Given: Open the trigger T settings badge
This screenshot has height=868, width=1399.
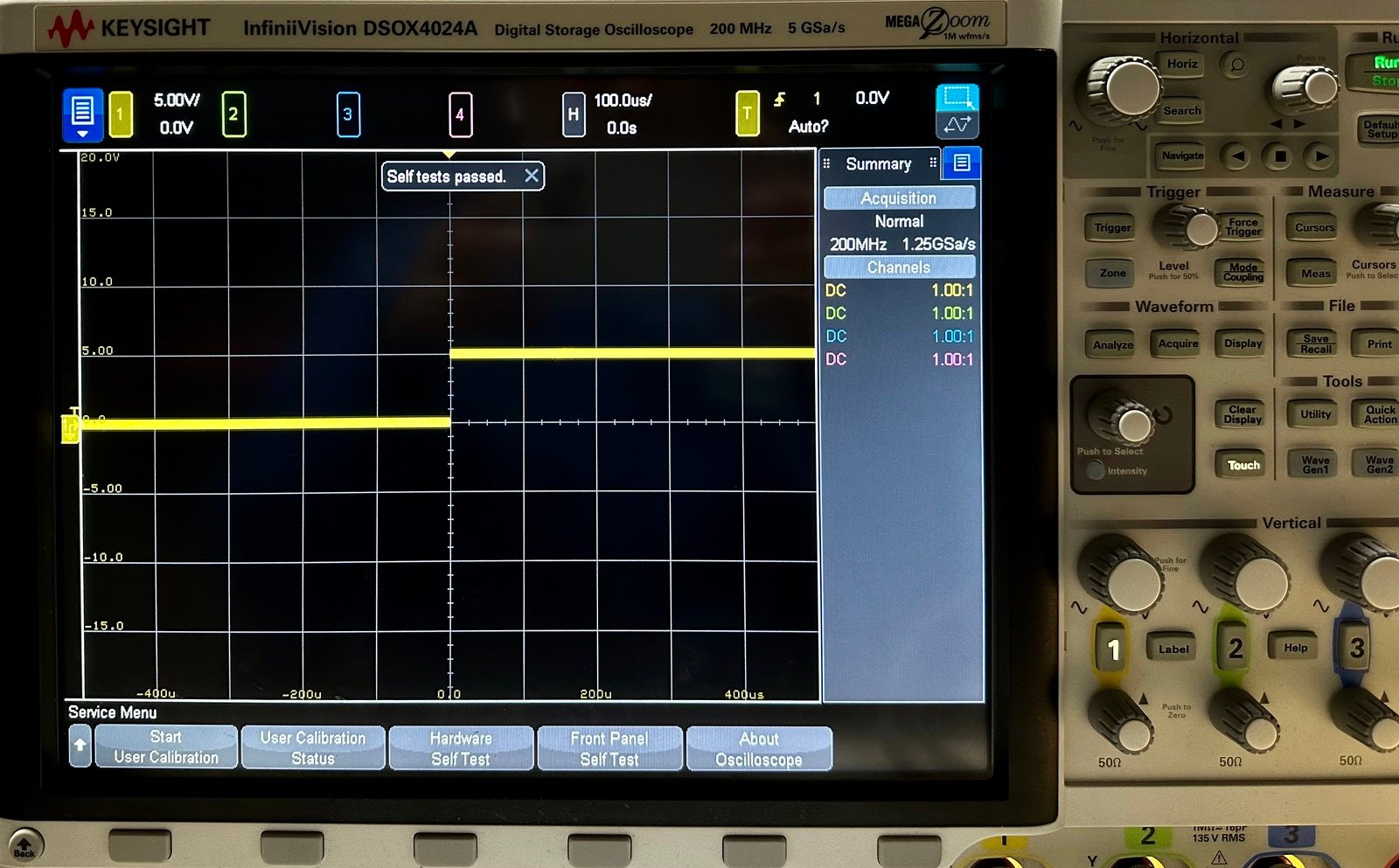Looking at the screenshot, I should 748,114.
